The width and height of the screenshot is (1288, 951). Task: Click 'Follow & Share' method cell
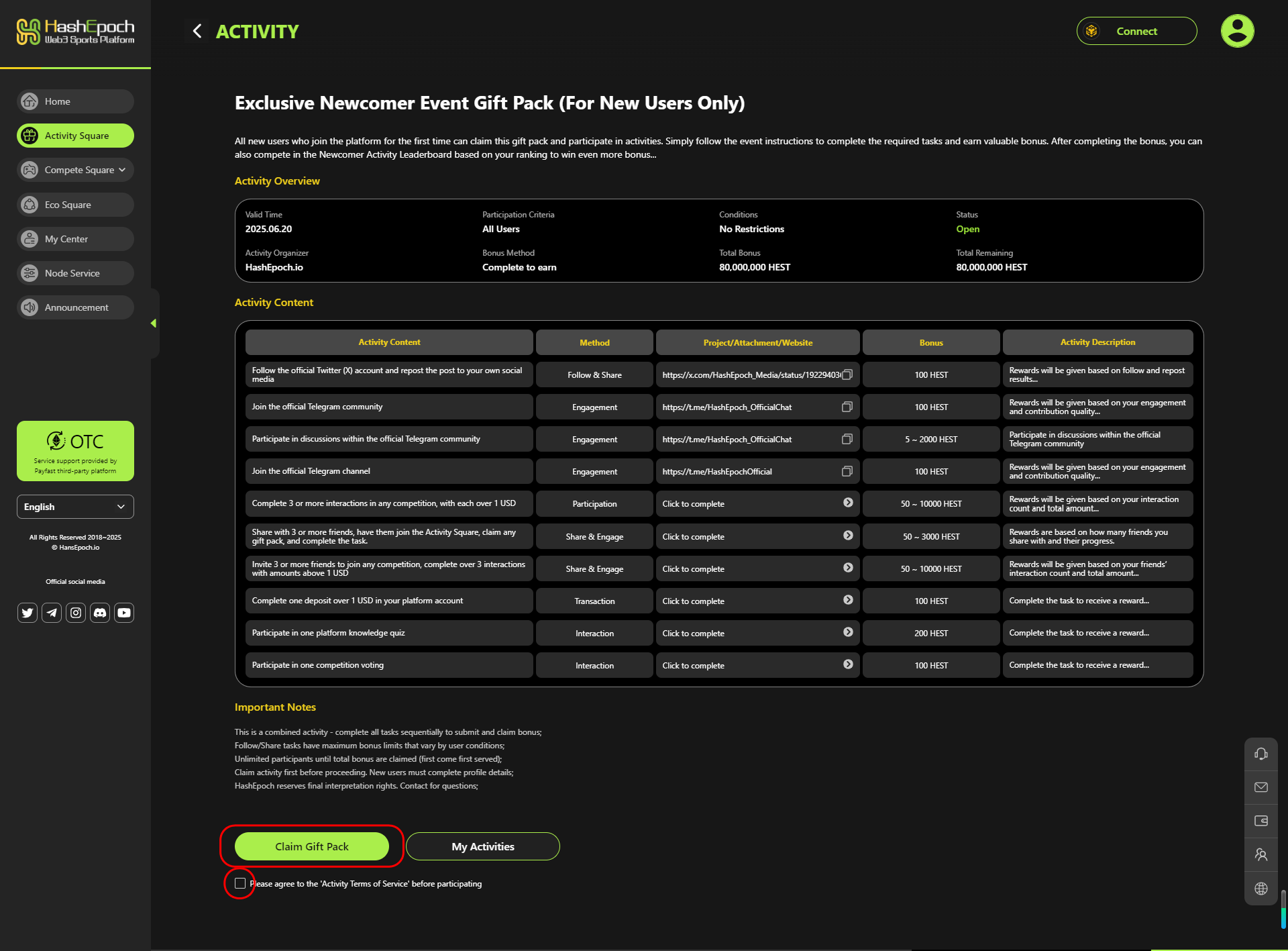point(594,374)
